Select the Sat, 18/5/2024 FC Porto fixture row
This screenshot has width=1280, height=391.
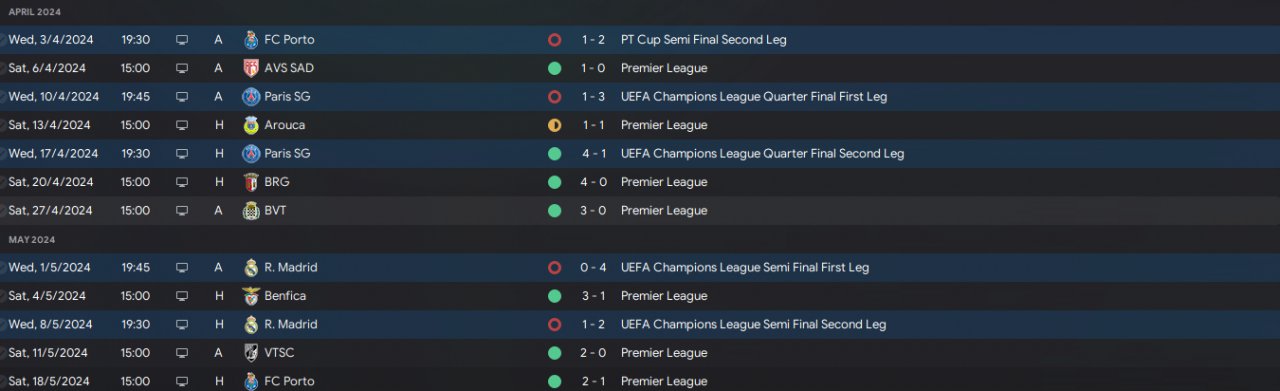[x=640, y=381]
